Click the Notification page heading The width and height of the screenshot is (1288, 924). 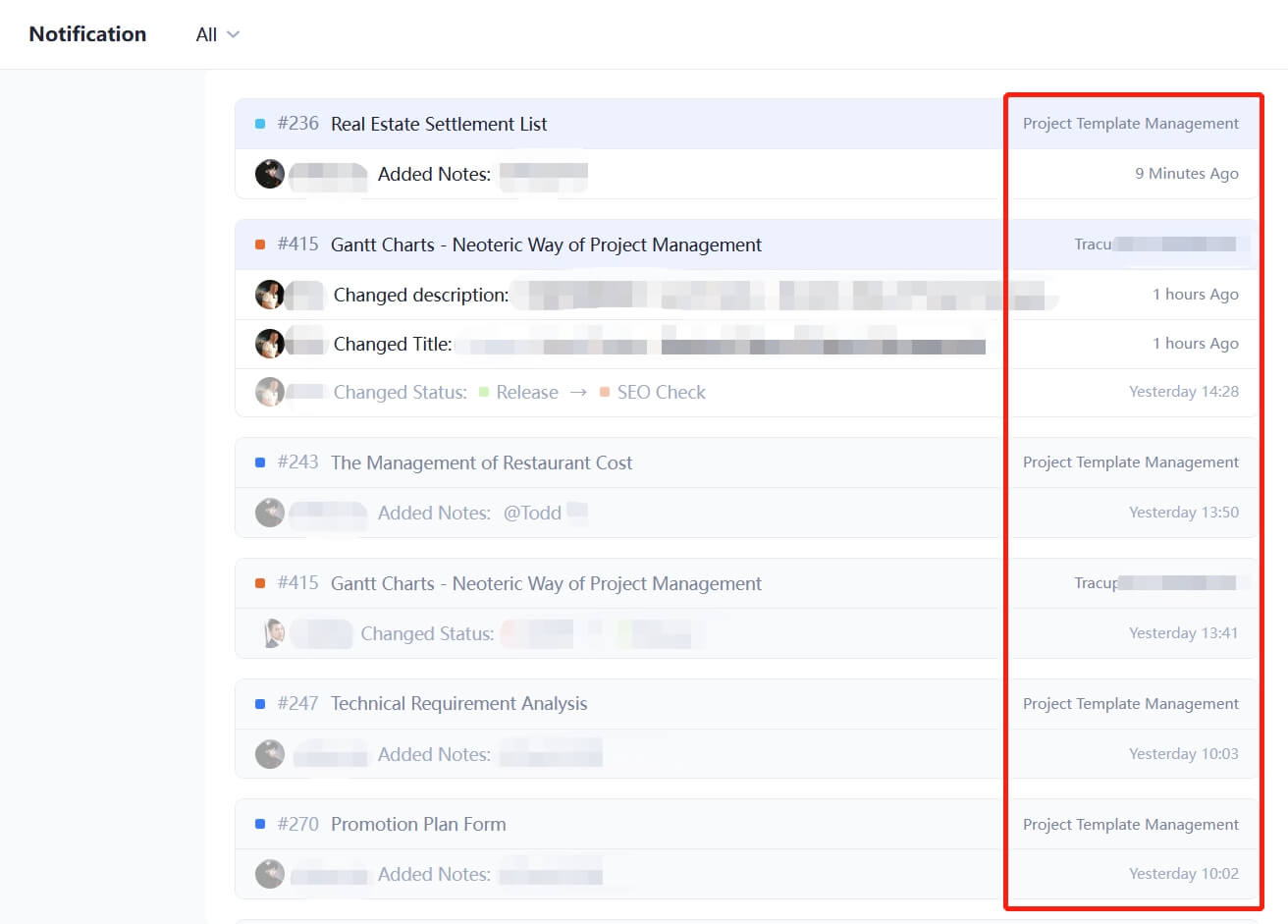pos(87,34)
